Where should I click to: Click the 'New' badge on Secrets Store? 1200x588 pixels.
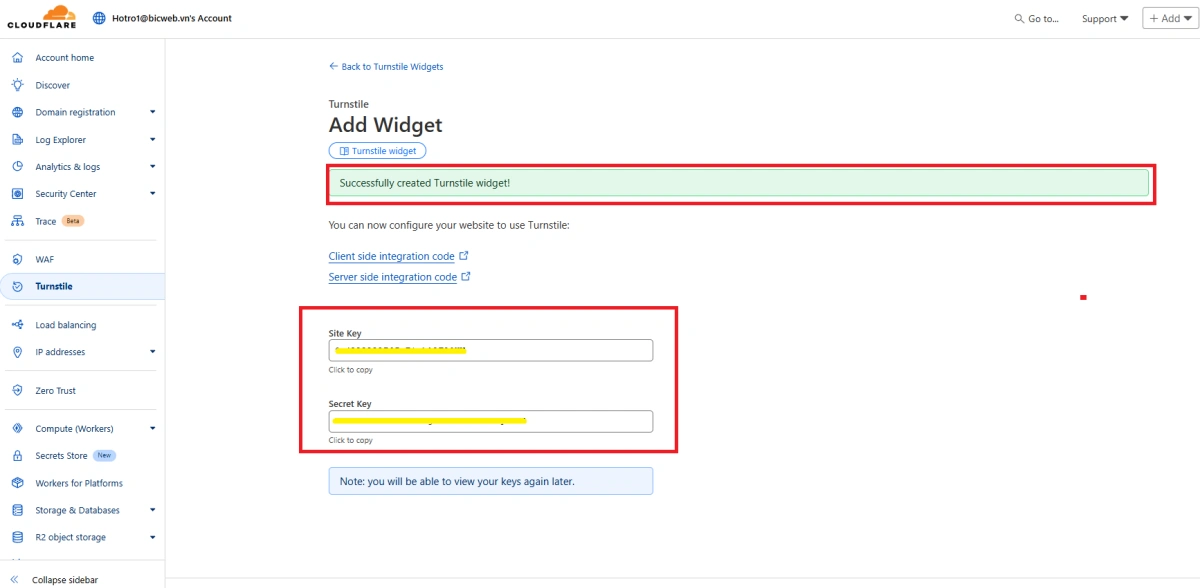(x=105, y=456)
